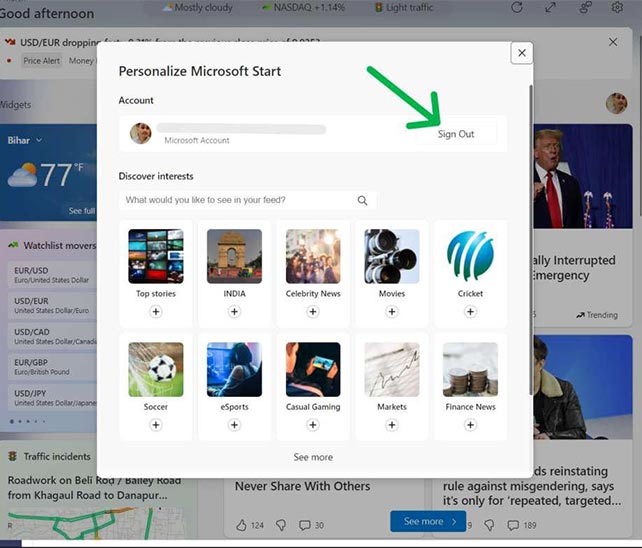This screenshot has height=548, width=642.
Task: Select the Finance News coins thumbnail
Action: pos(470,369)
